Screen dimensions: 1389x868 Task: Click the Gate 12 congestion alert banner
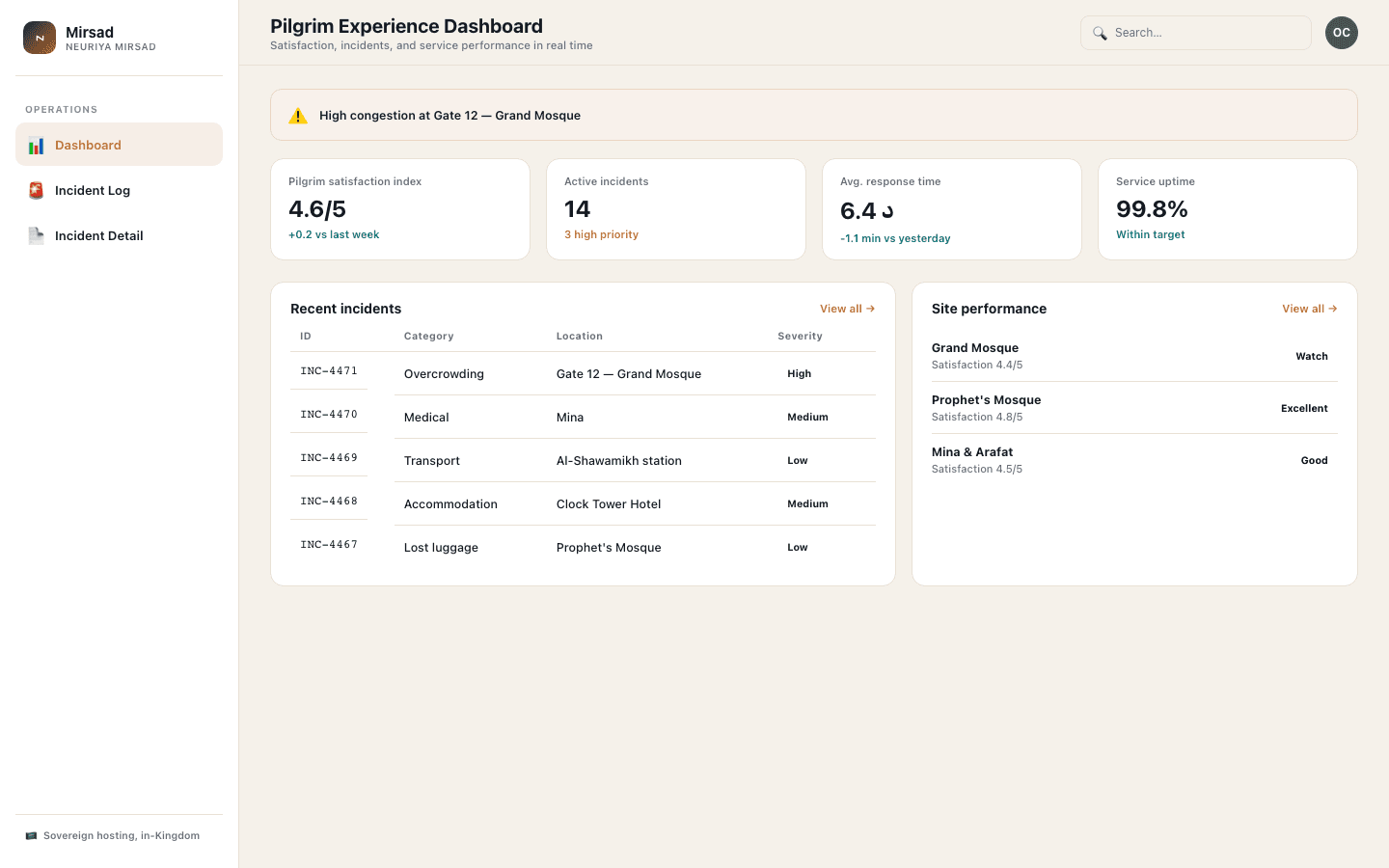(x=814, y=115)
